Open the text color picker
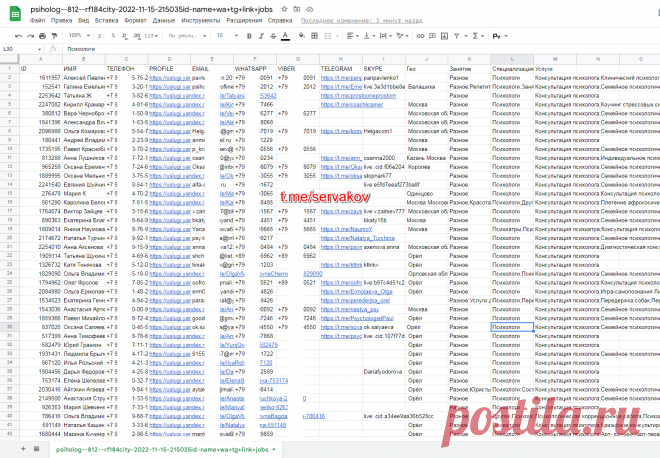Screen dimensions: 660x458 pos(285,36)
